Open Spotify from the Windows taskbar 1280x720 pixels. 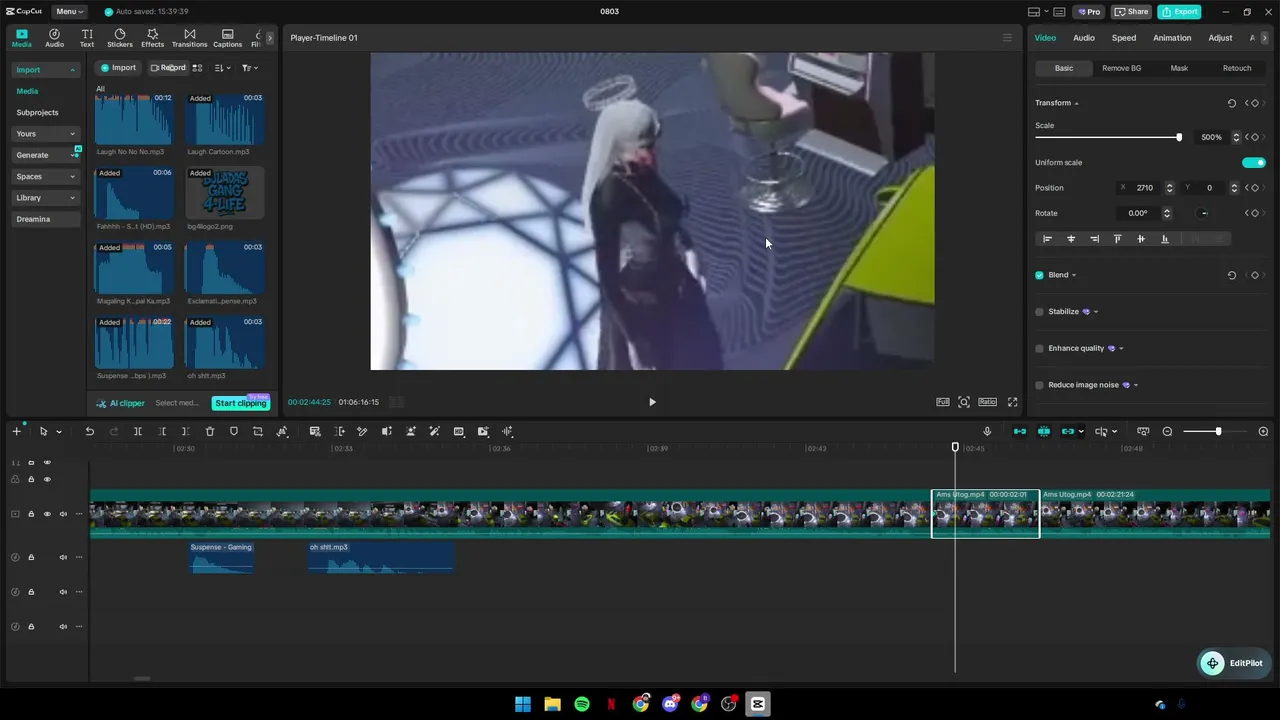(x=582, y=704)
